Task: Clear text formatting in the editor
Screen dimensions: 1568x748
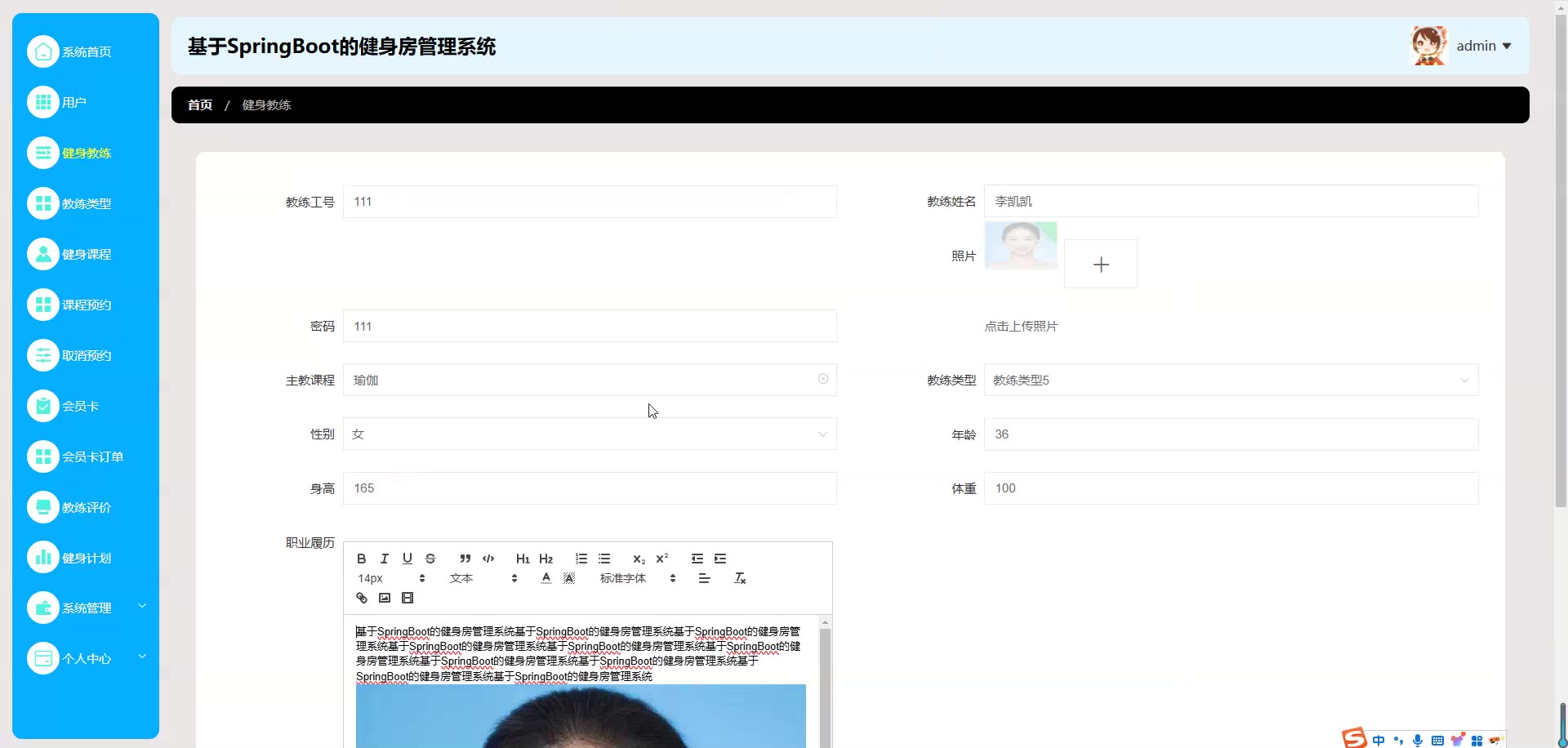Action: [740, 578]
